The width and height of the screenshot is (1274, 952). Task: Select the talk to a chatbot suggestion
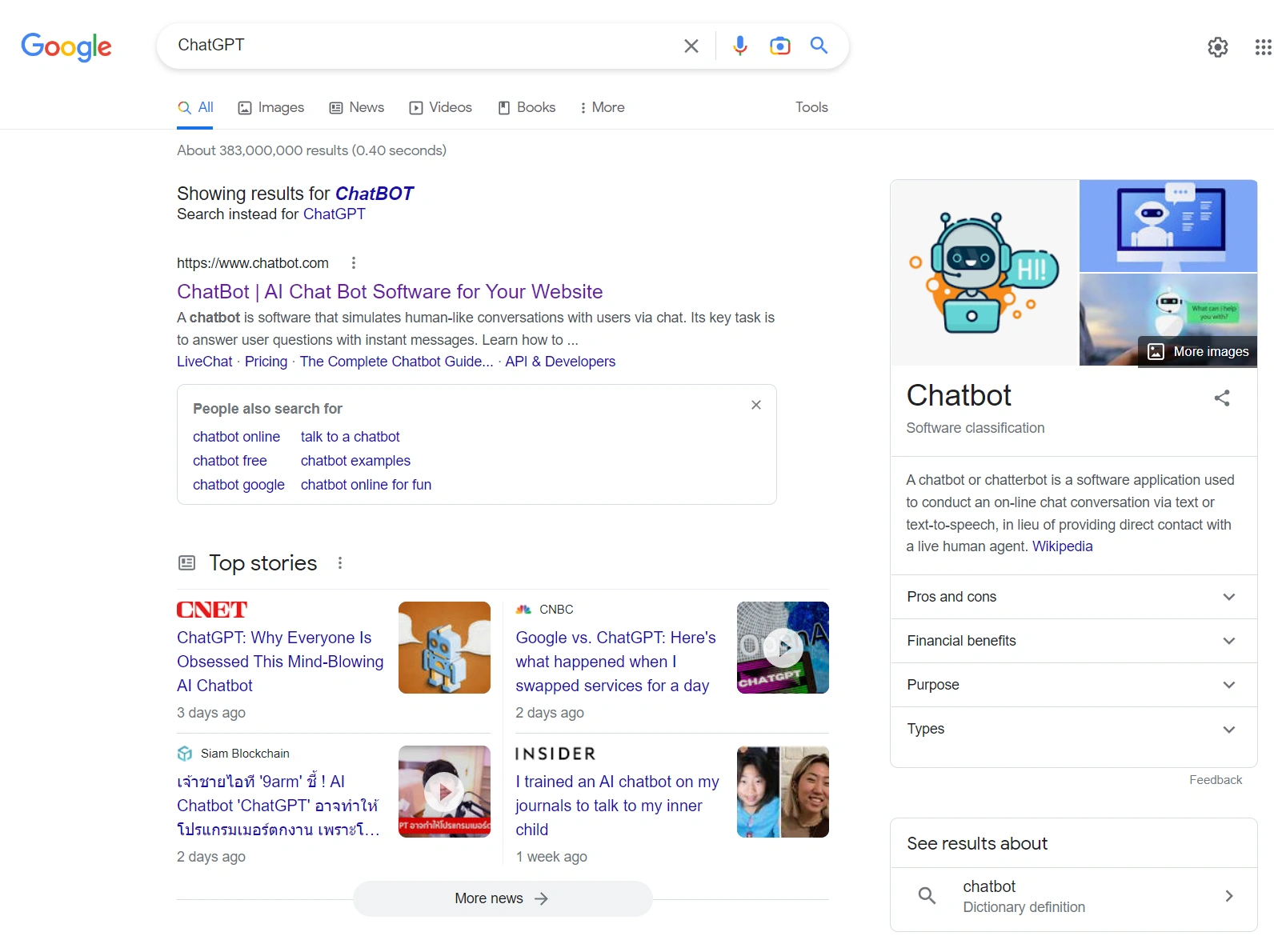pos(350,437)
